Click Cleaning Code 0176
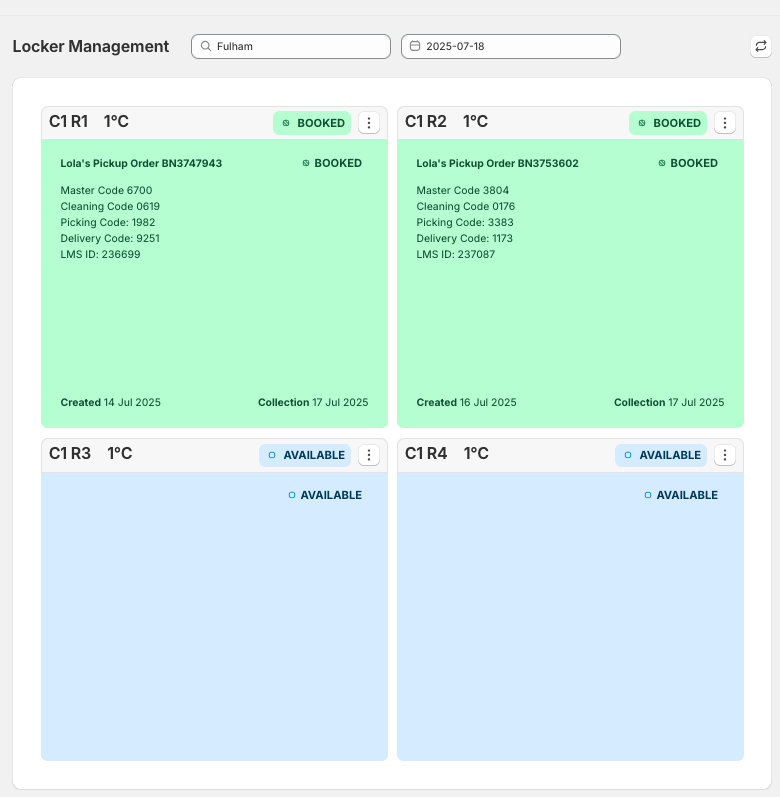 tap(466, 206)
